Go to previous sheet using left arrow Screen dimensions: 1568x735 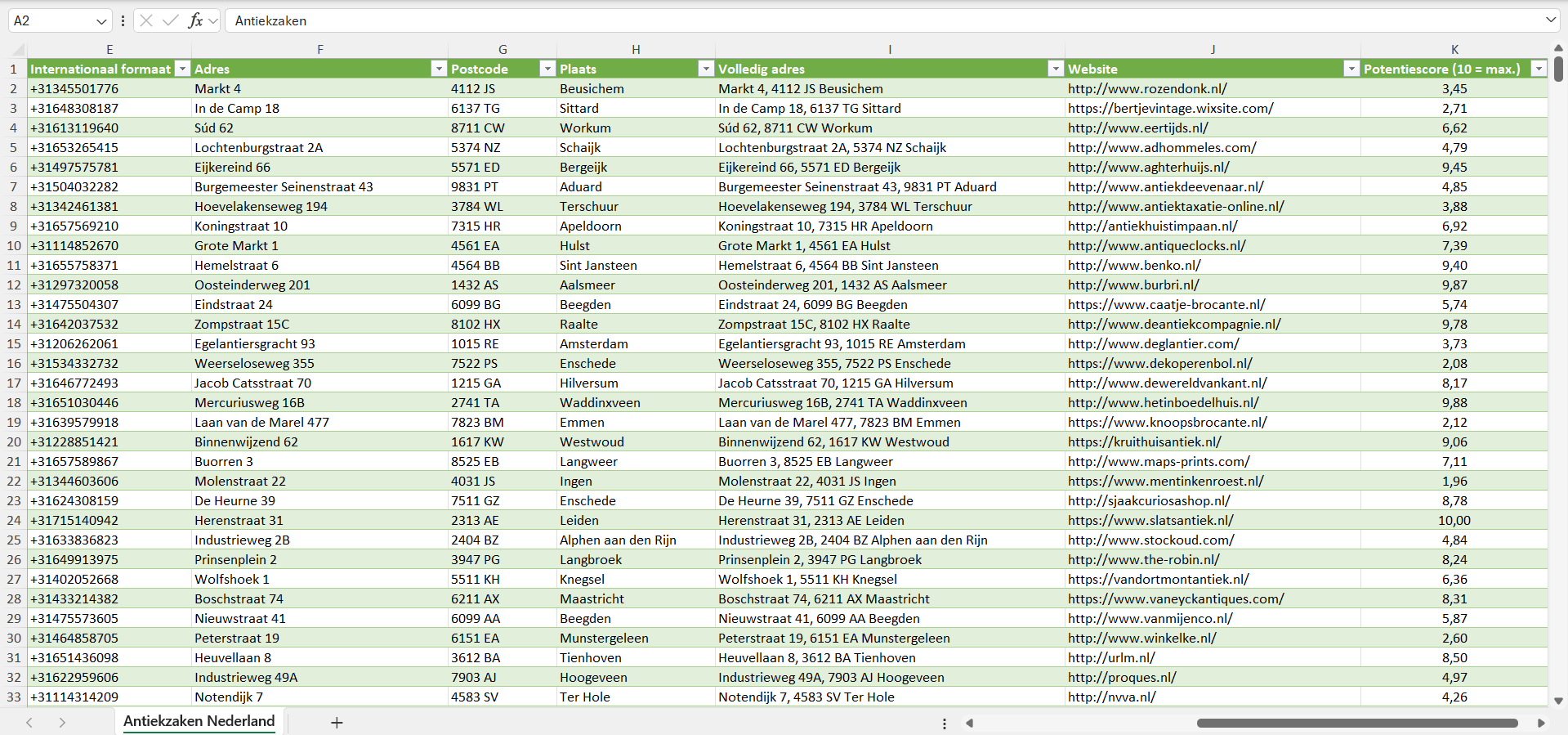tap(29, 723)
